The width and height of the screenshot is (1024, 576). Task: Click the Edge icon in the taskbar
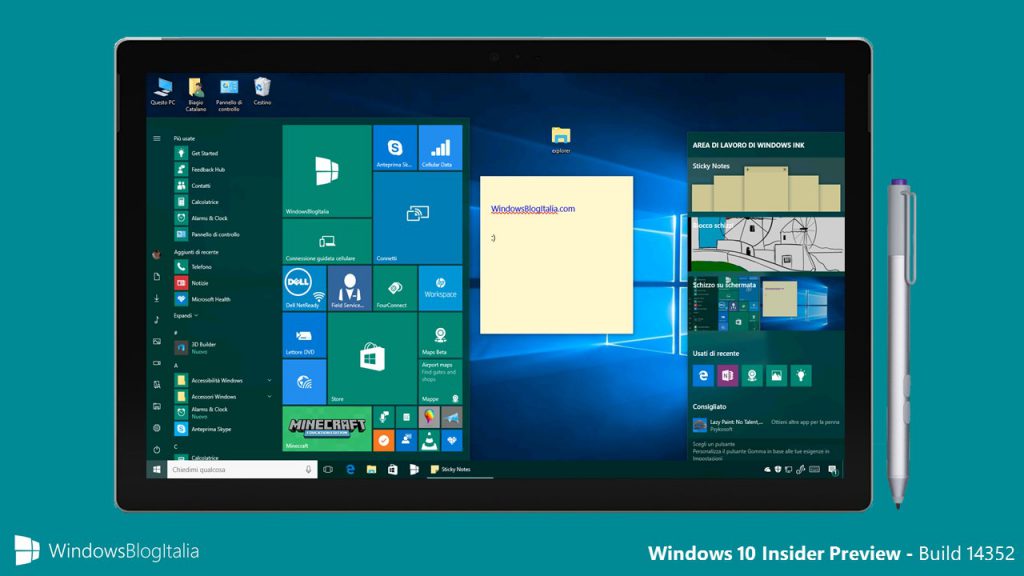(350, 470)
